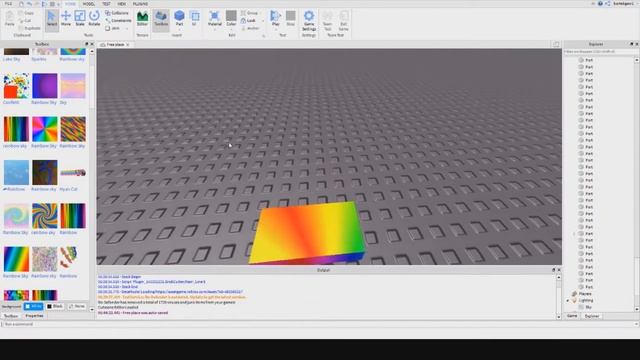Viewport: 640px width, 360px height.
Task: Open the UI insert tool
Action: point(195,19)
